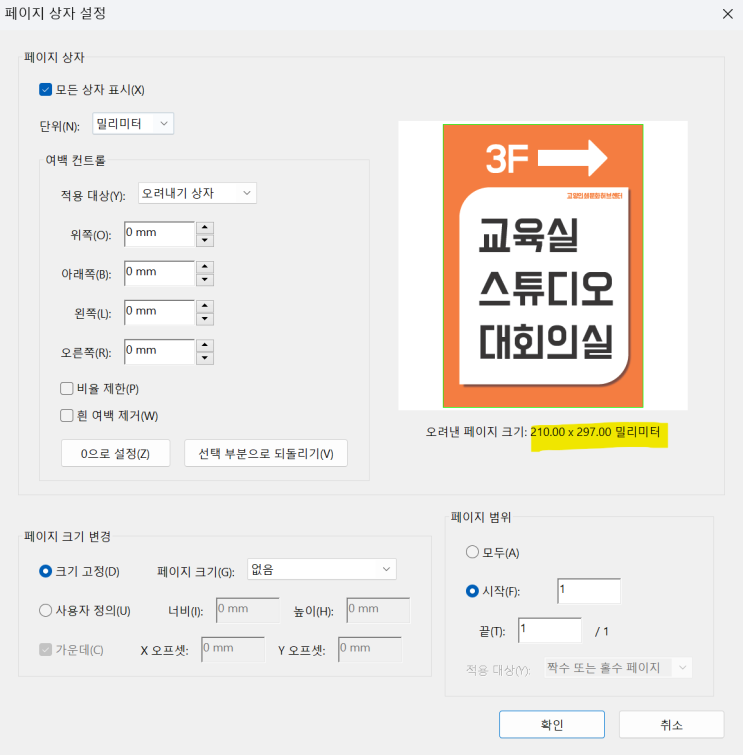Select the 사용자 정의 radio button

pos(45,610)
